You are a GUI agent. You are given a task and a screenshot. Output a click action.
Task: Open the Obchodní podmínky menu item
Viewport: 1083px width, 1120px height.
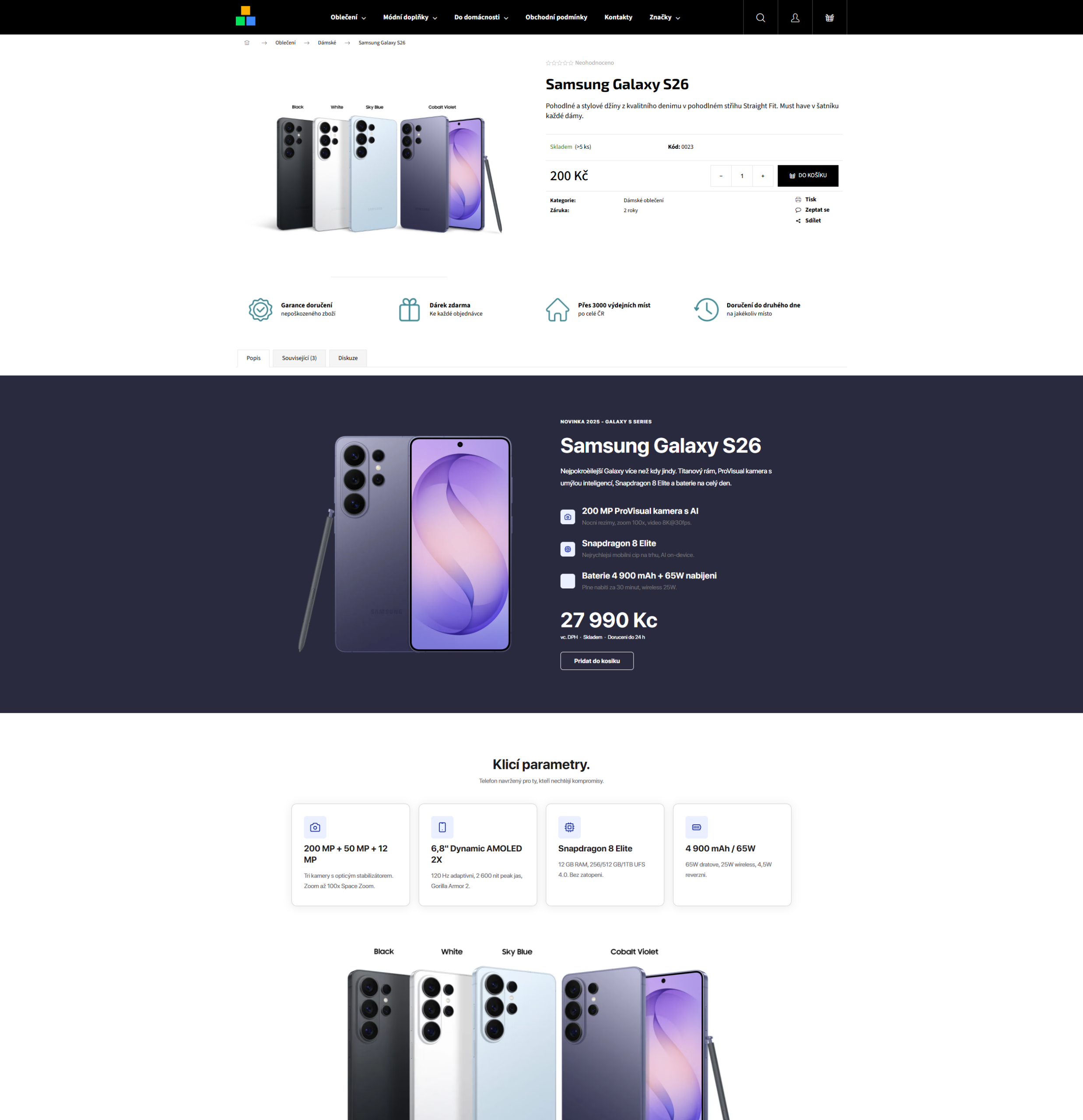(556, 17)
